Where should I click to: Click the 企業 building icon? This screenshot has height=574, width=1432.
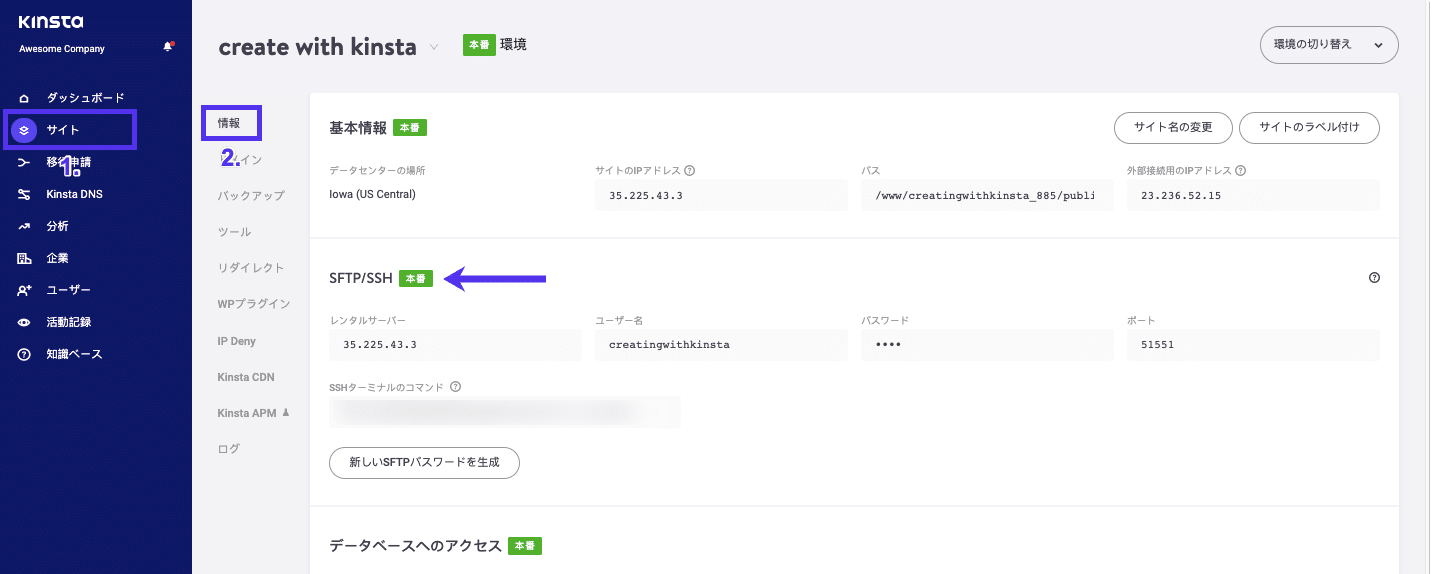24,258
